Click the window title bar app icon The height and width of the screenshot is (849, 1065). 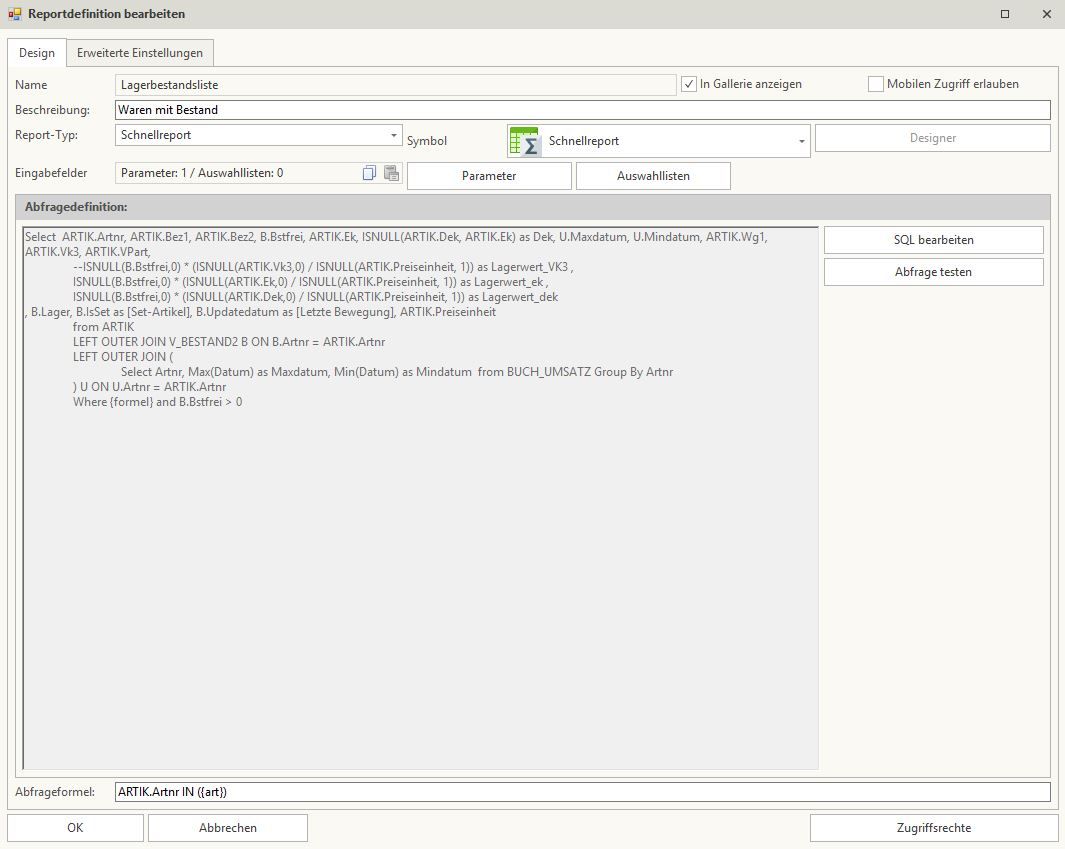[14, 14]
